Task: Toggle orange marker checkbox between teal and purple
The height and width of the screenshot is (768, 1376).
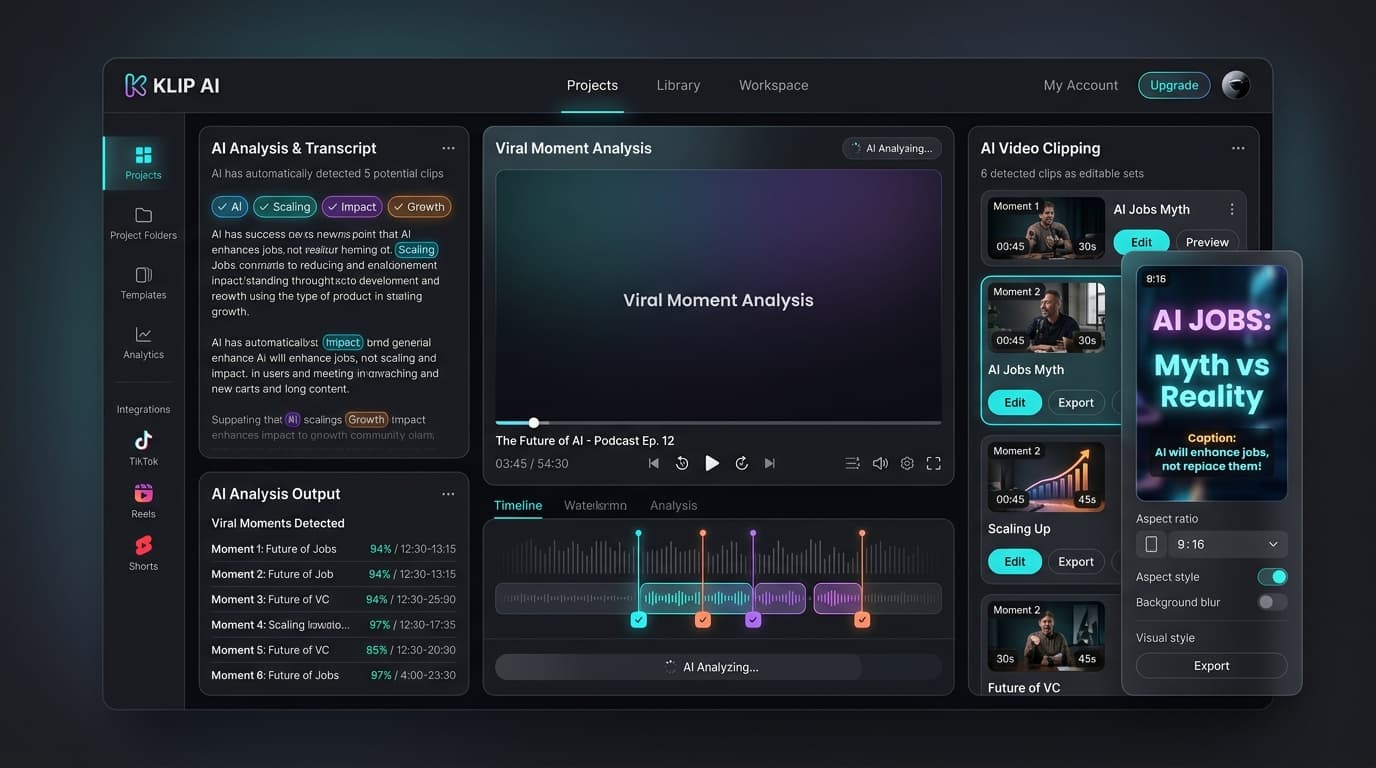Action: pyautogui.click(x=703, y=620)
